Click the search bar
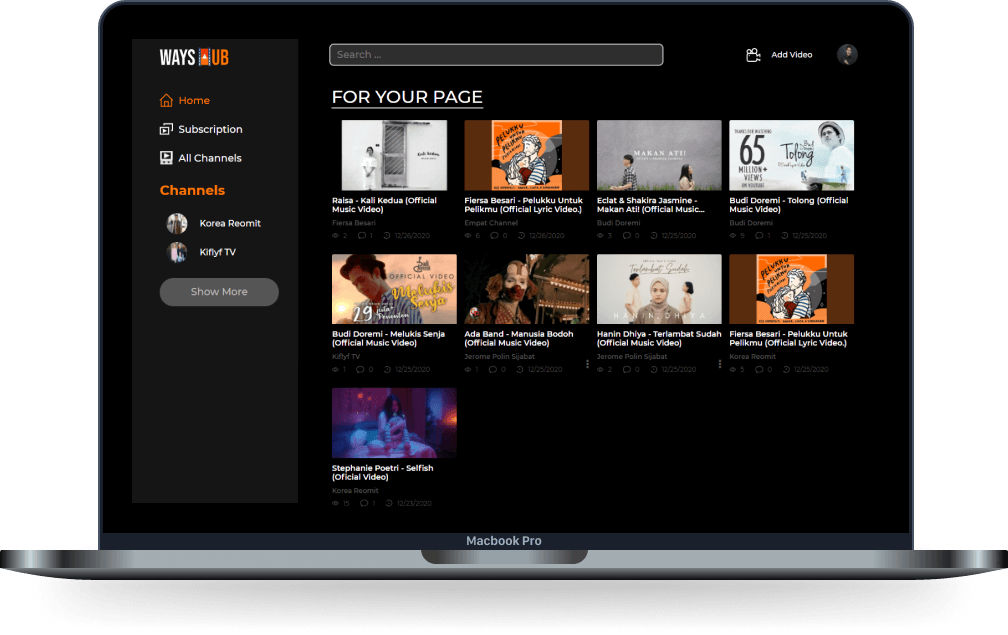 pos(495,54)
